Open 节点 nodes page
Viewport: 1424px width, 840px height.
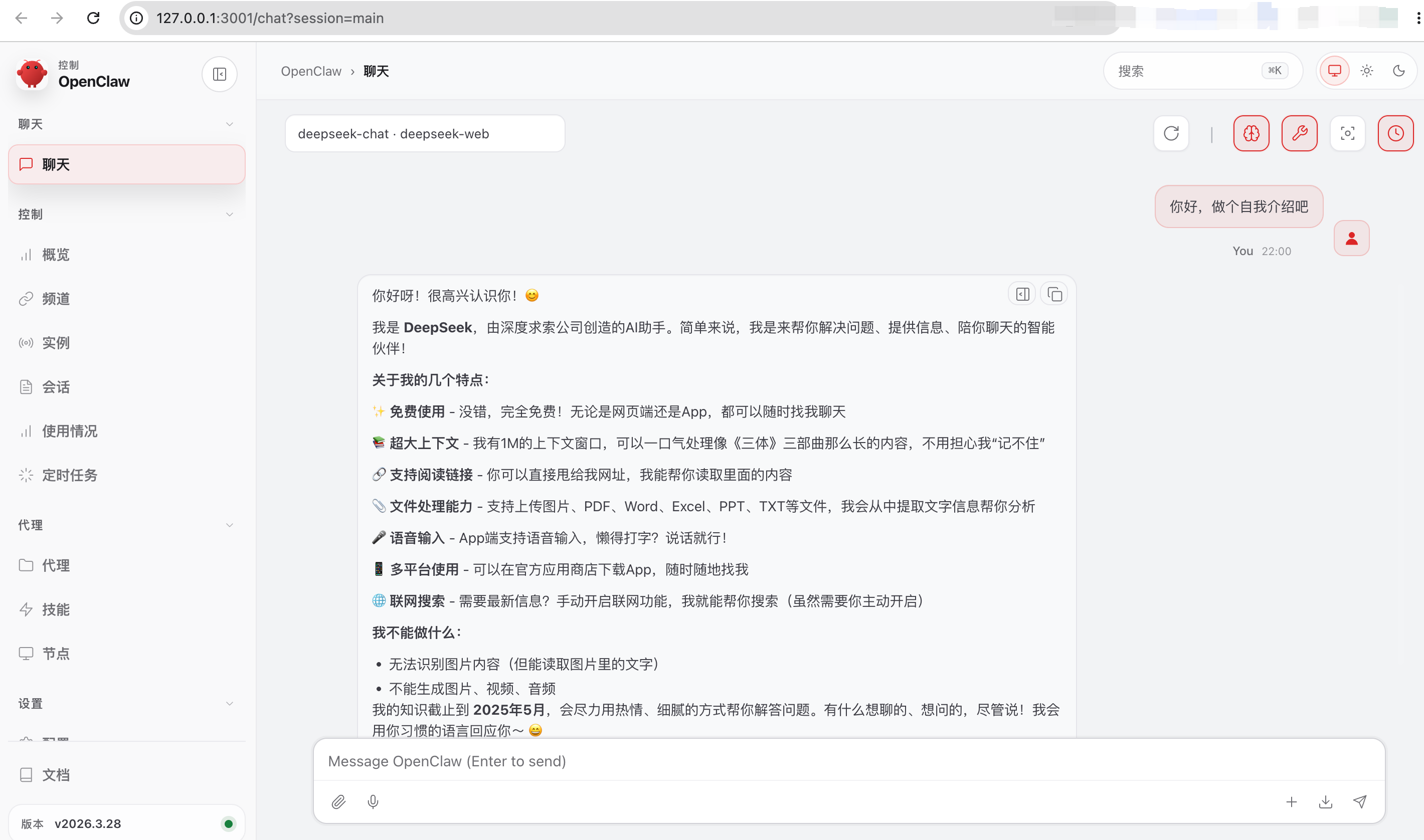pos(127,654)
